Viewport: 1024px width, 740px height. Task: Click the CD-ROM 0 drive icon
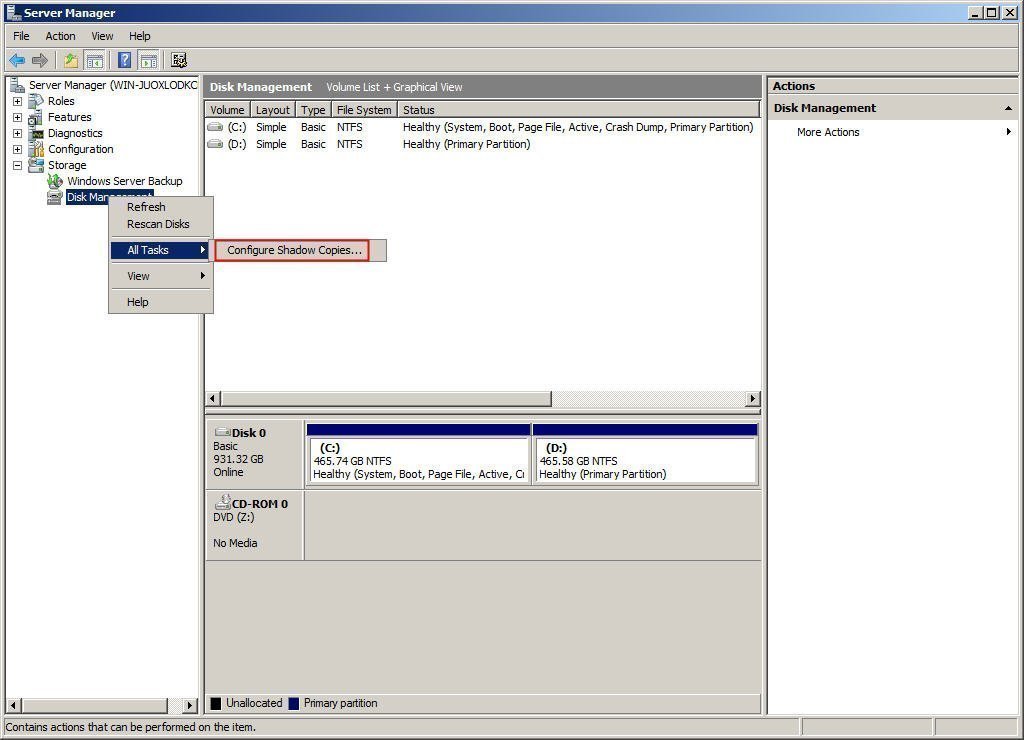tap(223, 502)
